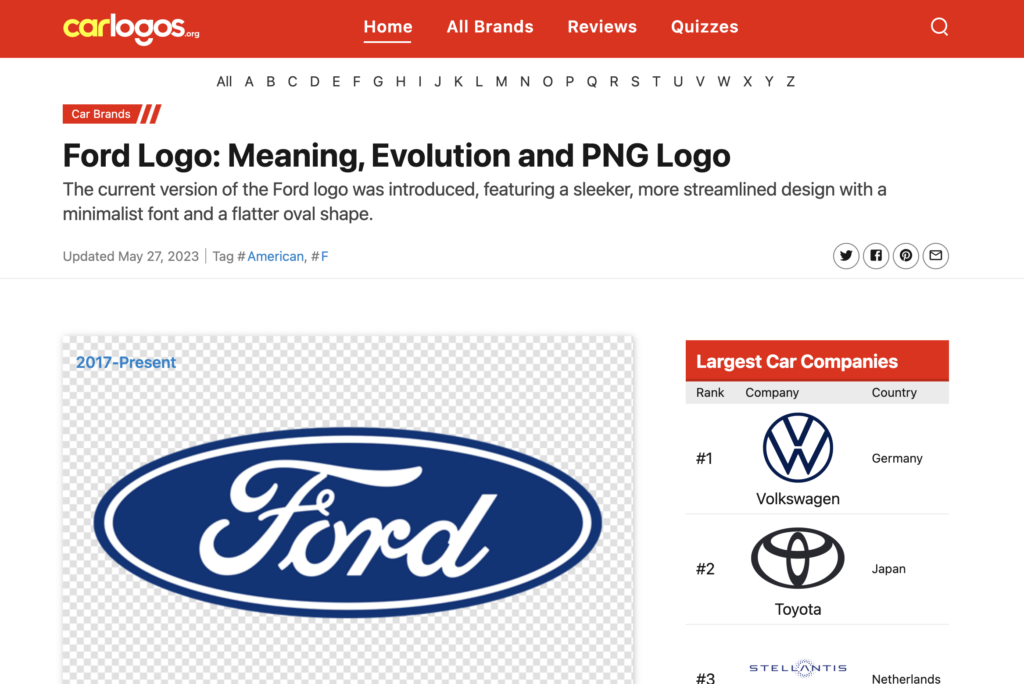Show All brands in the alphabet filter

coord(224,82)
